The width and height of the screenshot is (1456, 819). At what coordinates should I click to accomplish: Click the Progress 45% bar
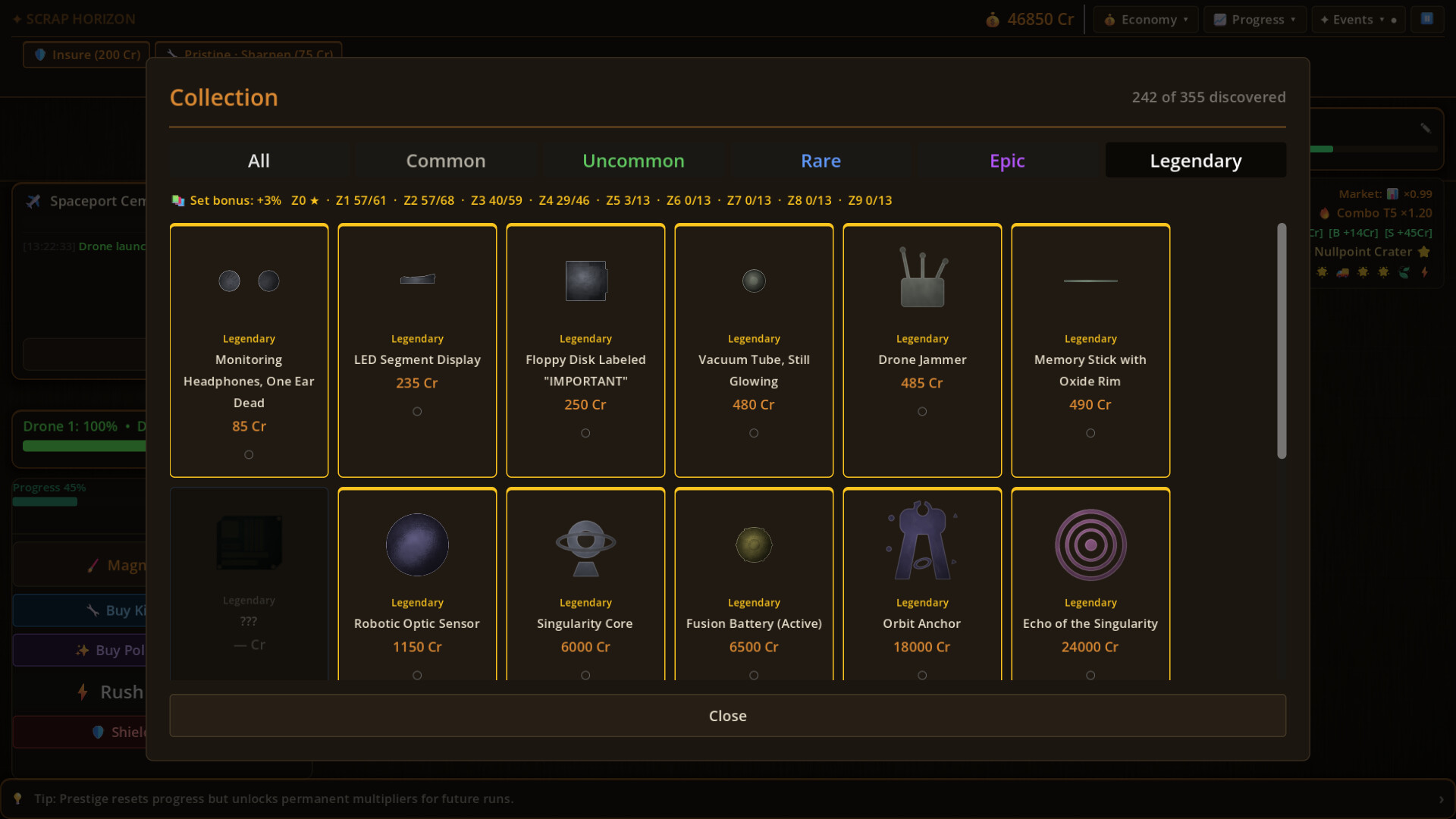click(45, 501)
